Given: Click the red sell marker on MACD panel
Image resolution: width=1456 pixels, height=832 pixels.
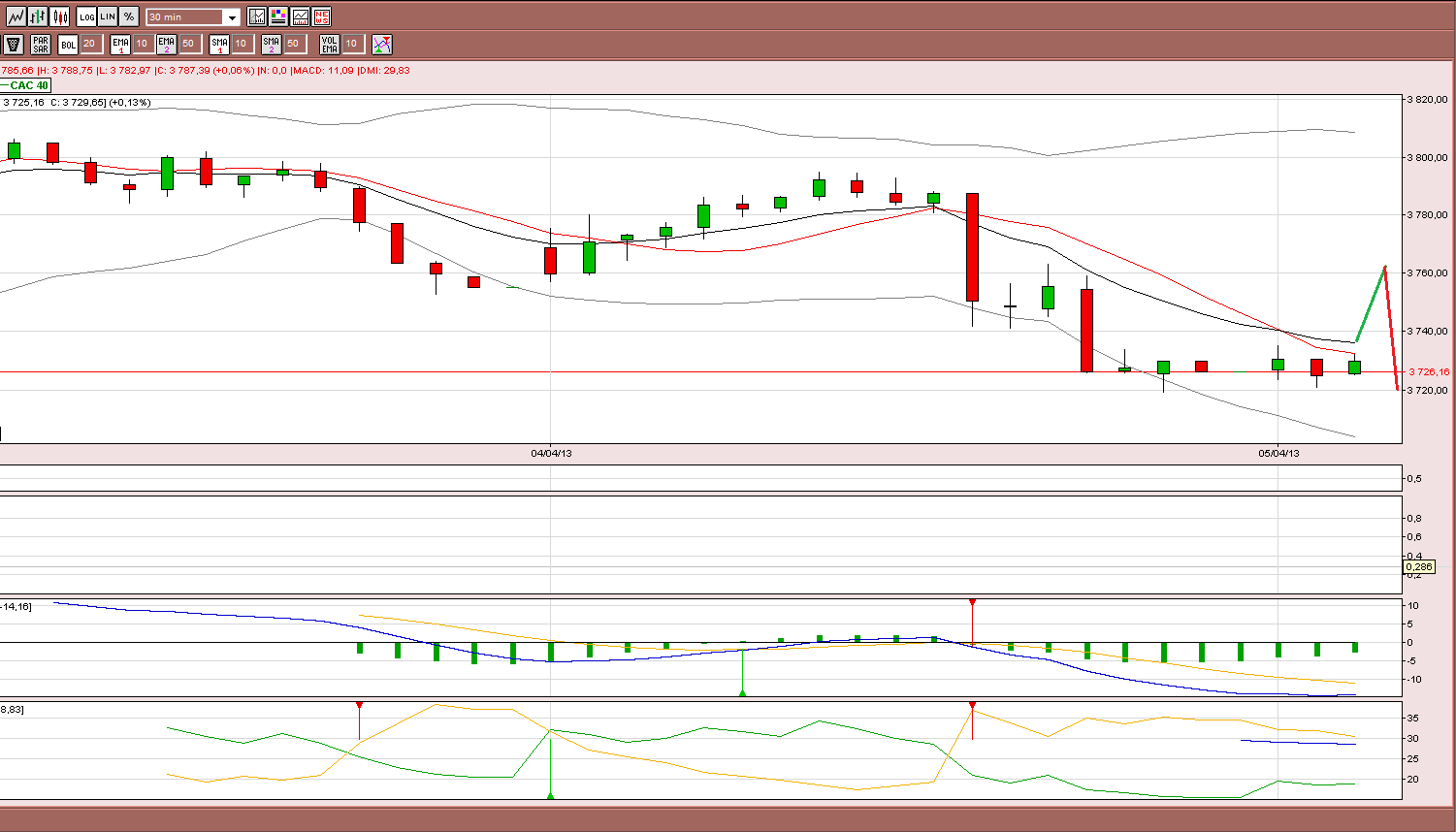Looking at the screenshot, I should [x=972, y=603].
